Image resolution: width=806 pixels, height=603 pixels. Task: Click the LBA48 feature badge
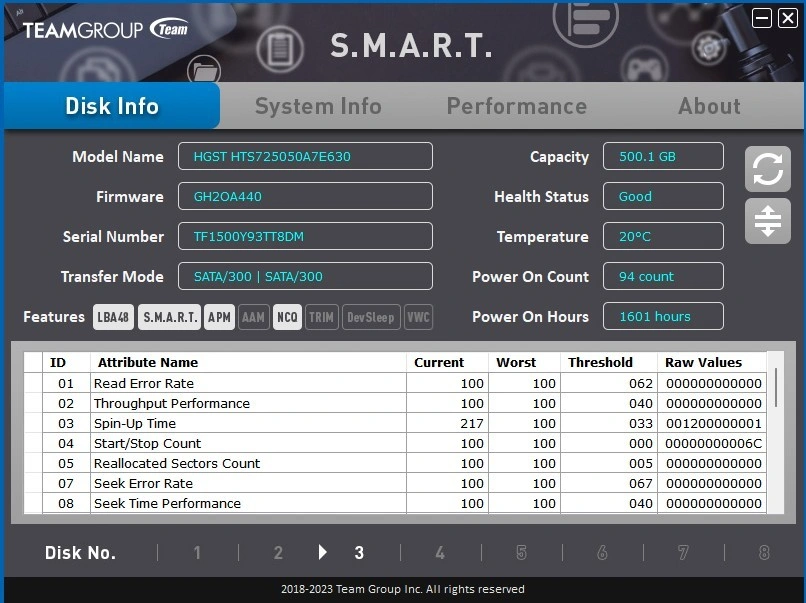113,317
